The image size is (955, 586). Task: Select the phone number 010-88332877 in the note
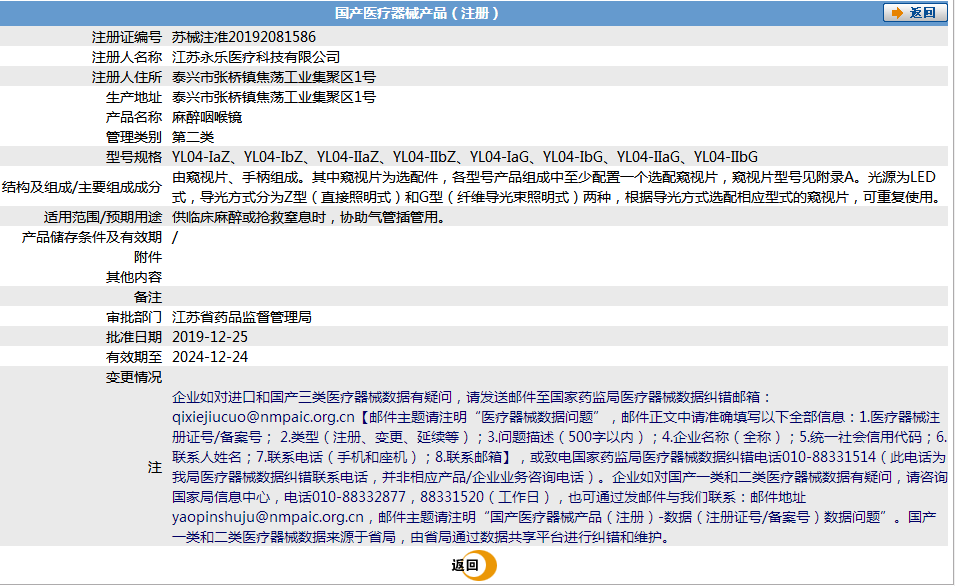pos(359,497)
